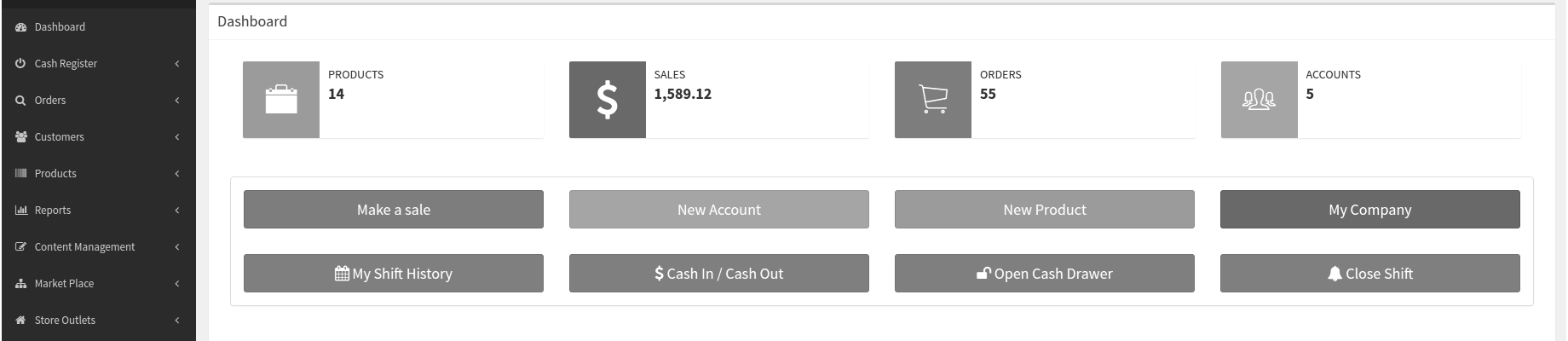Expand the Content Management submenu chevron

tap(177, 247)
